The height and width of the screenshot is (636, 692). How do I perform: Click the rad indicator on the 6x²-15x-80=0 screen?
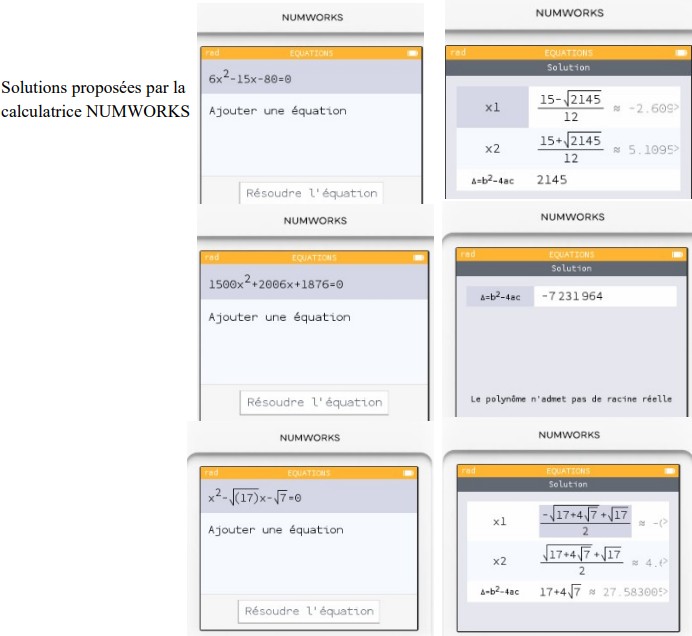(x=211, y=53)
